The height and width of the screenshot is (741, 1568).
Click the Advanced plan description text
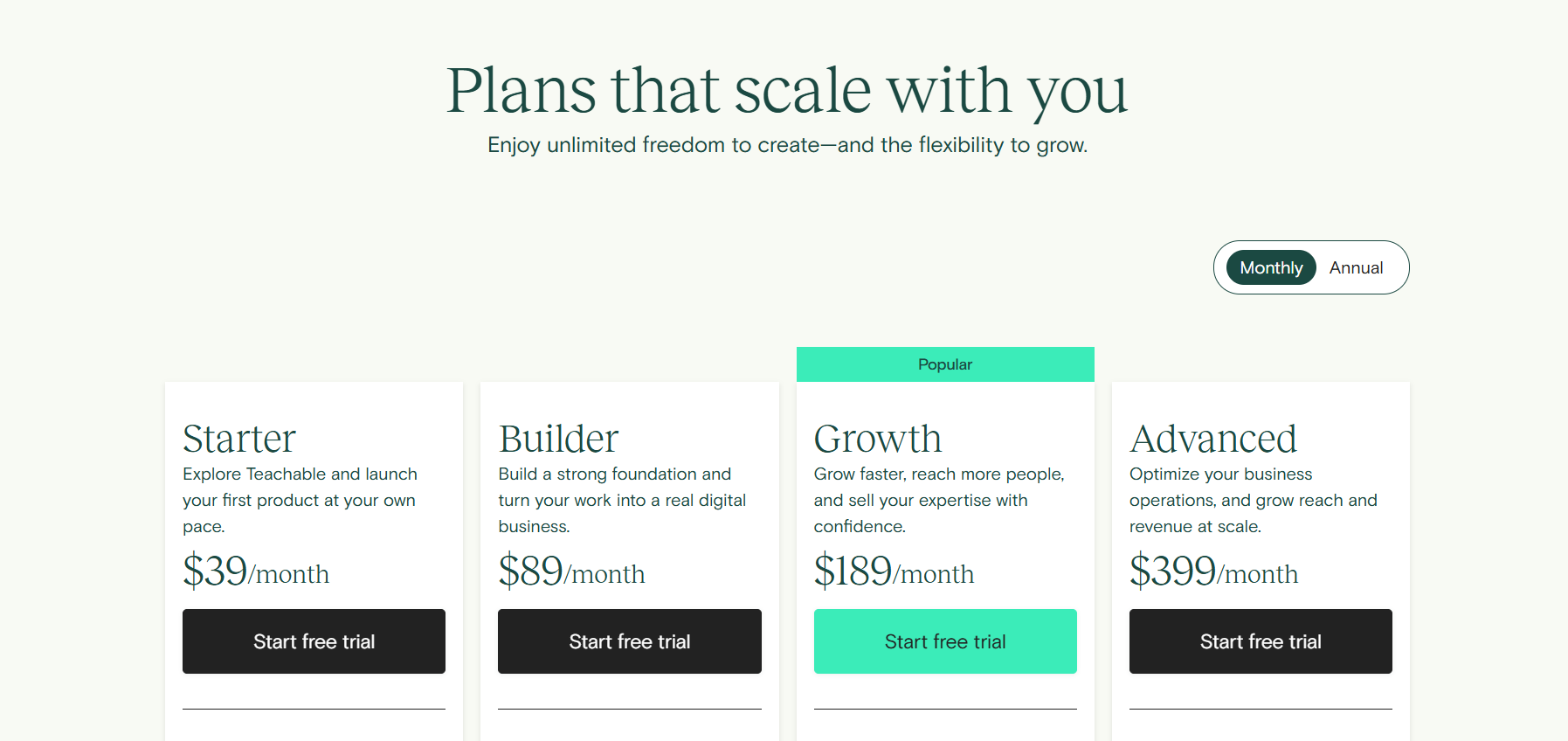[x=1253, y=500]
